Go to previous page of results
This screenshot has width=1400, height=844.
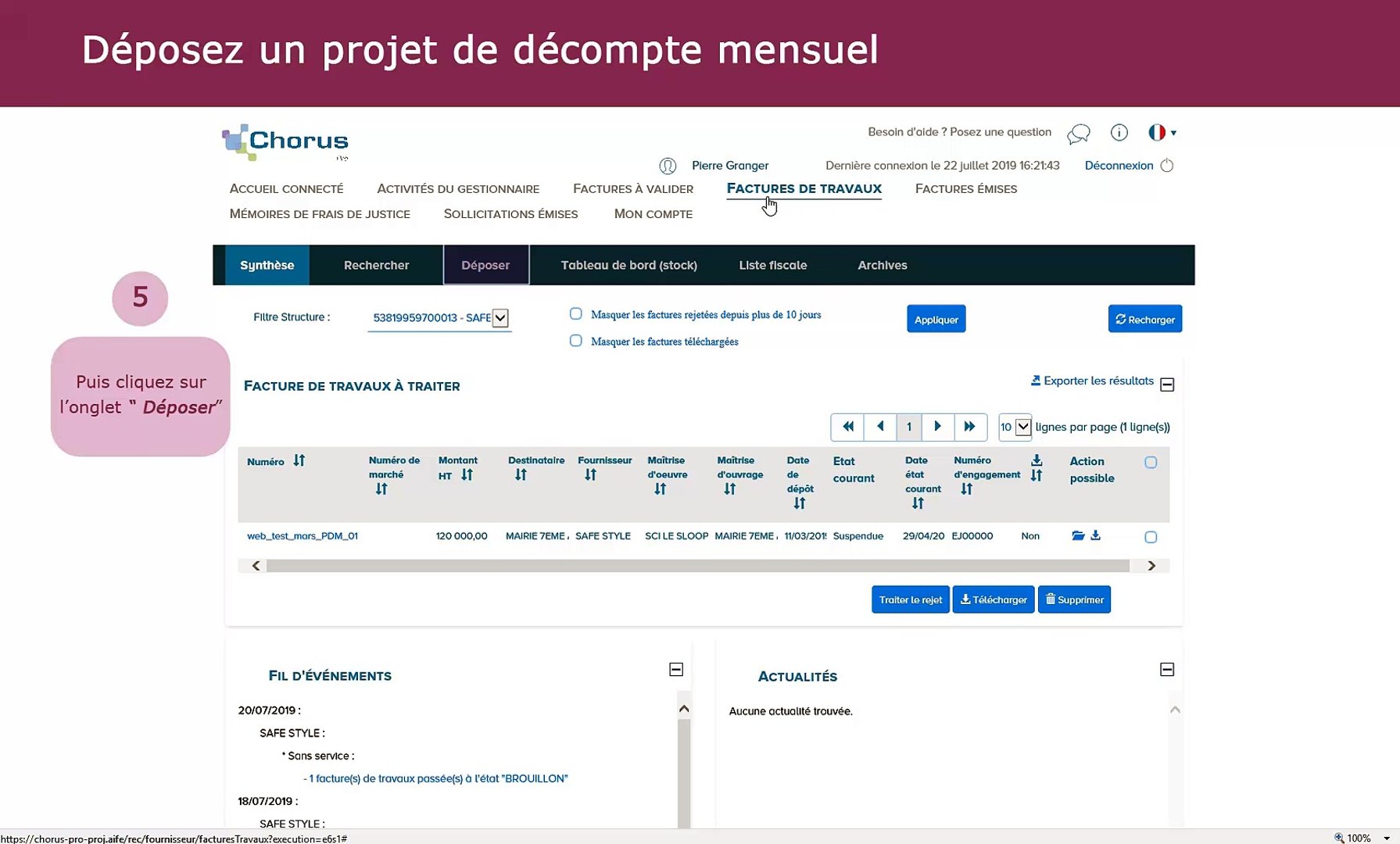(x=880, y=427)
